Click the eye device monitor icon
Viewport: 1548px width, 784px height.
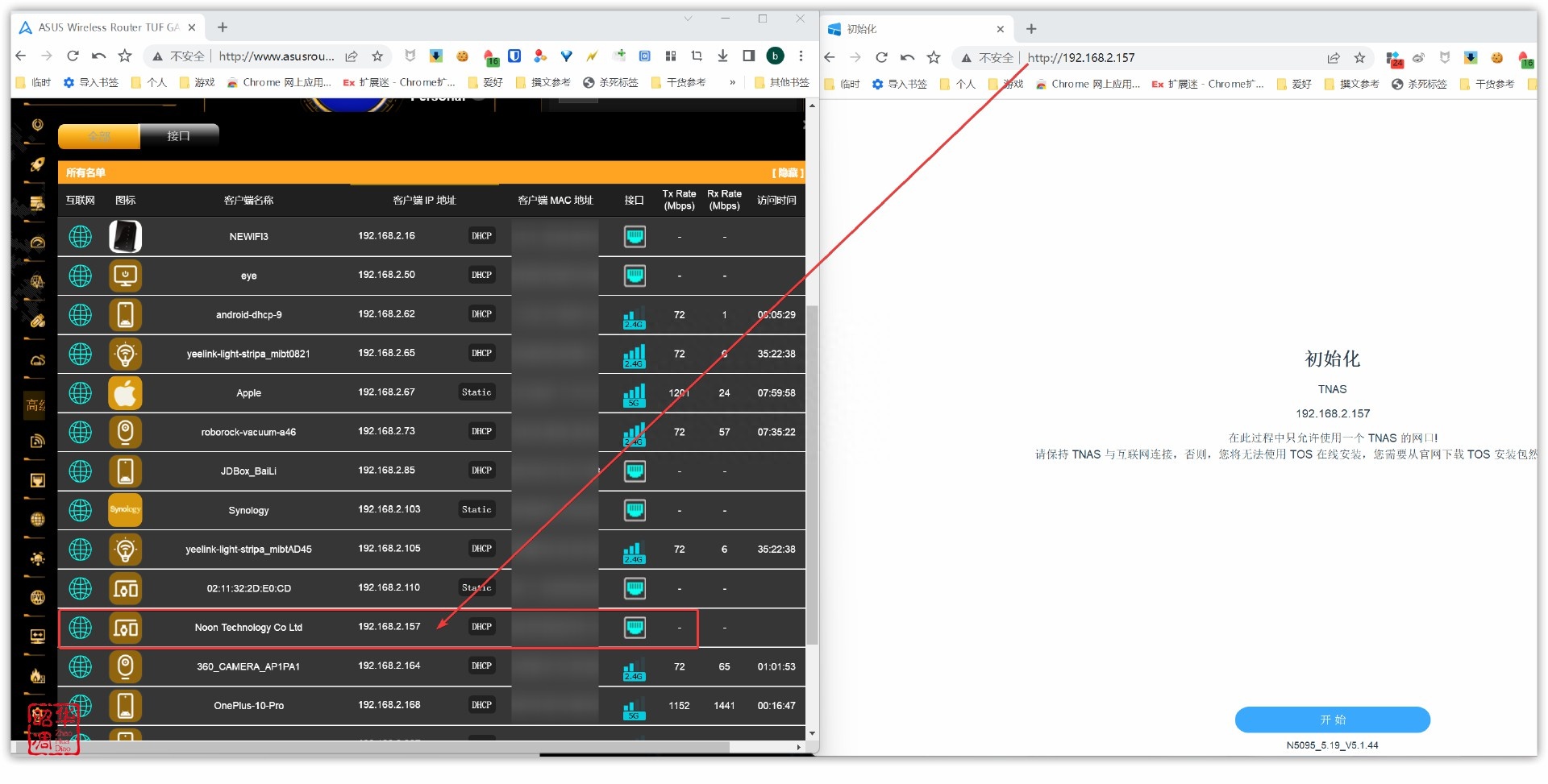coord(125,276)
